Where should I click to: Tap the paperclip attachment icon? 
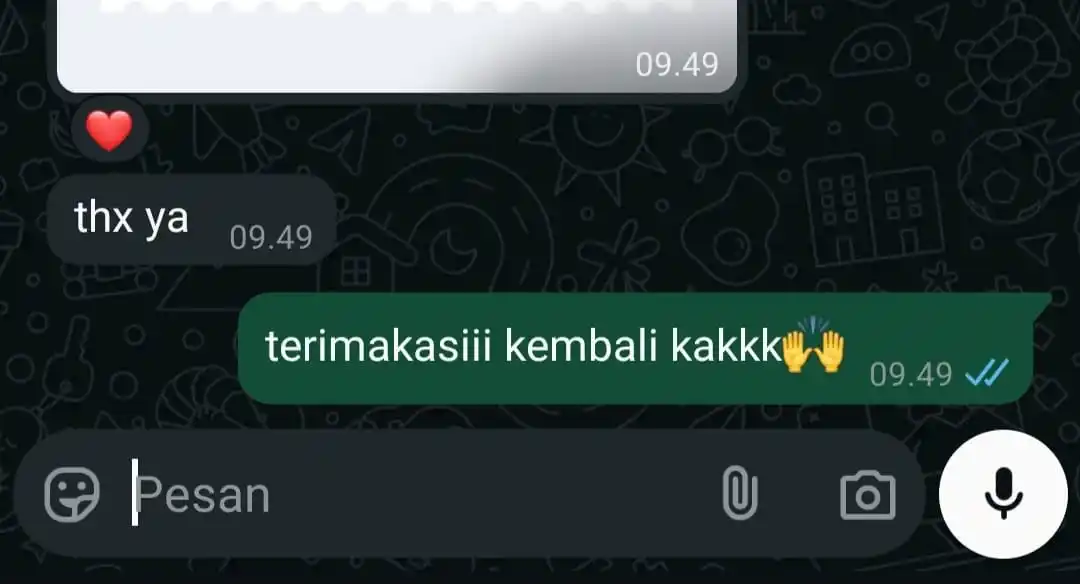coord(740,492)
